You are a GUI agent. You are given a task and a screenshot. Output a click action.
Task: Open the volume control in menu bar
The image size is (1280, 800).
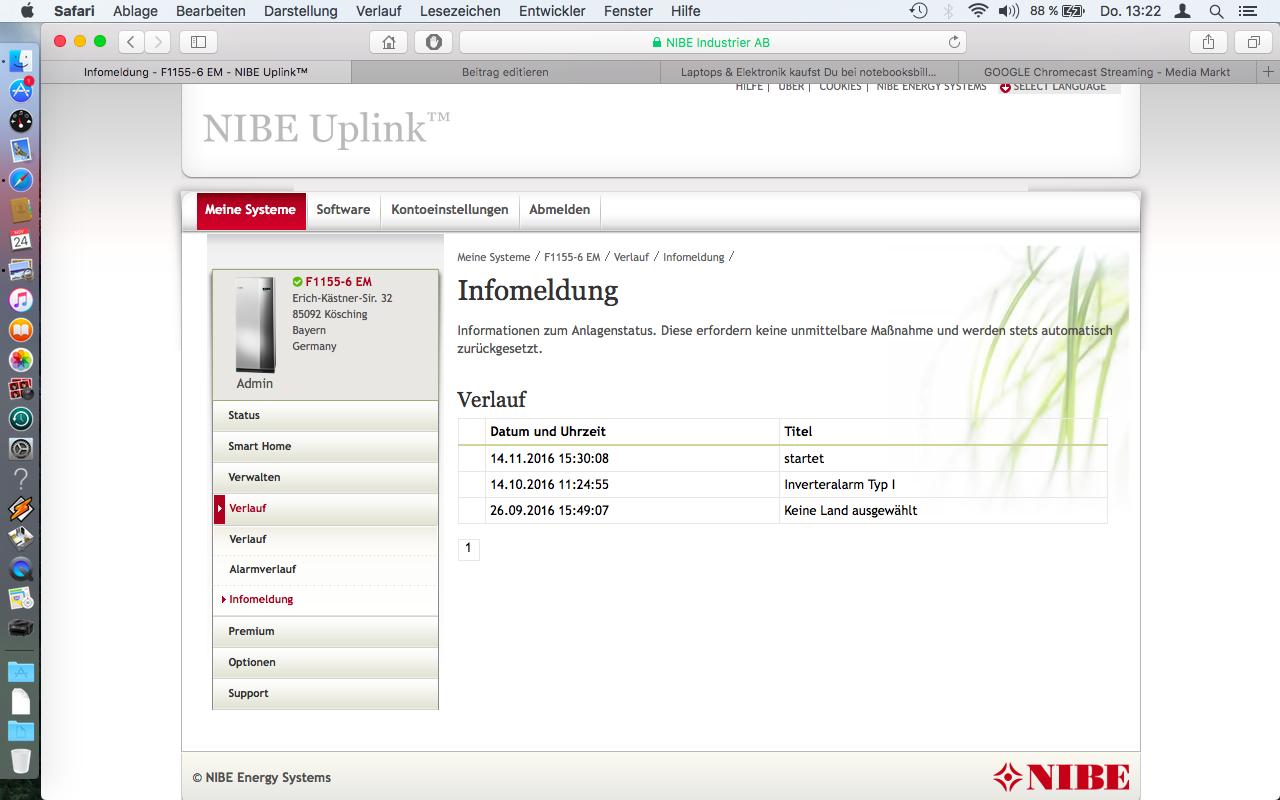(x=1008, y=11)
